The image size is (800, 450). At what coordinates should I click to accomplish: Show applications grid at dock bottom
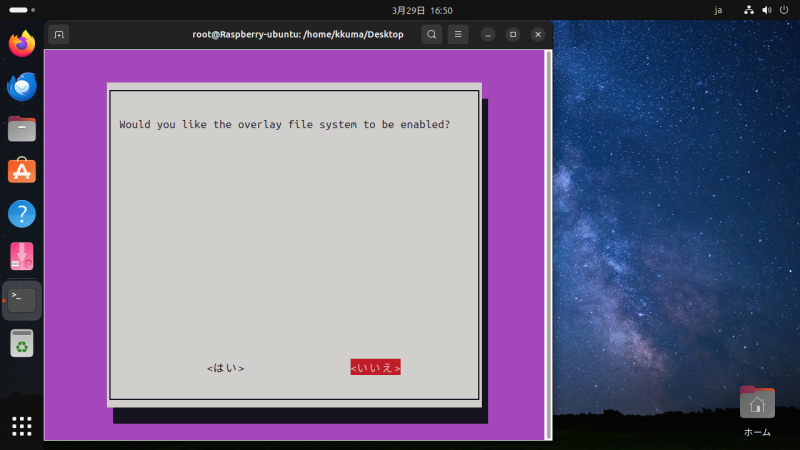(22, 425)
